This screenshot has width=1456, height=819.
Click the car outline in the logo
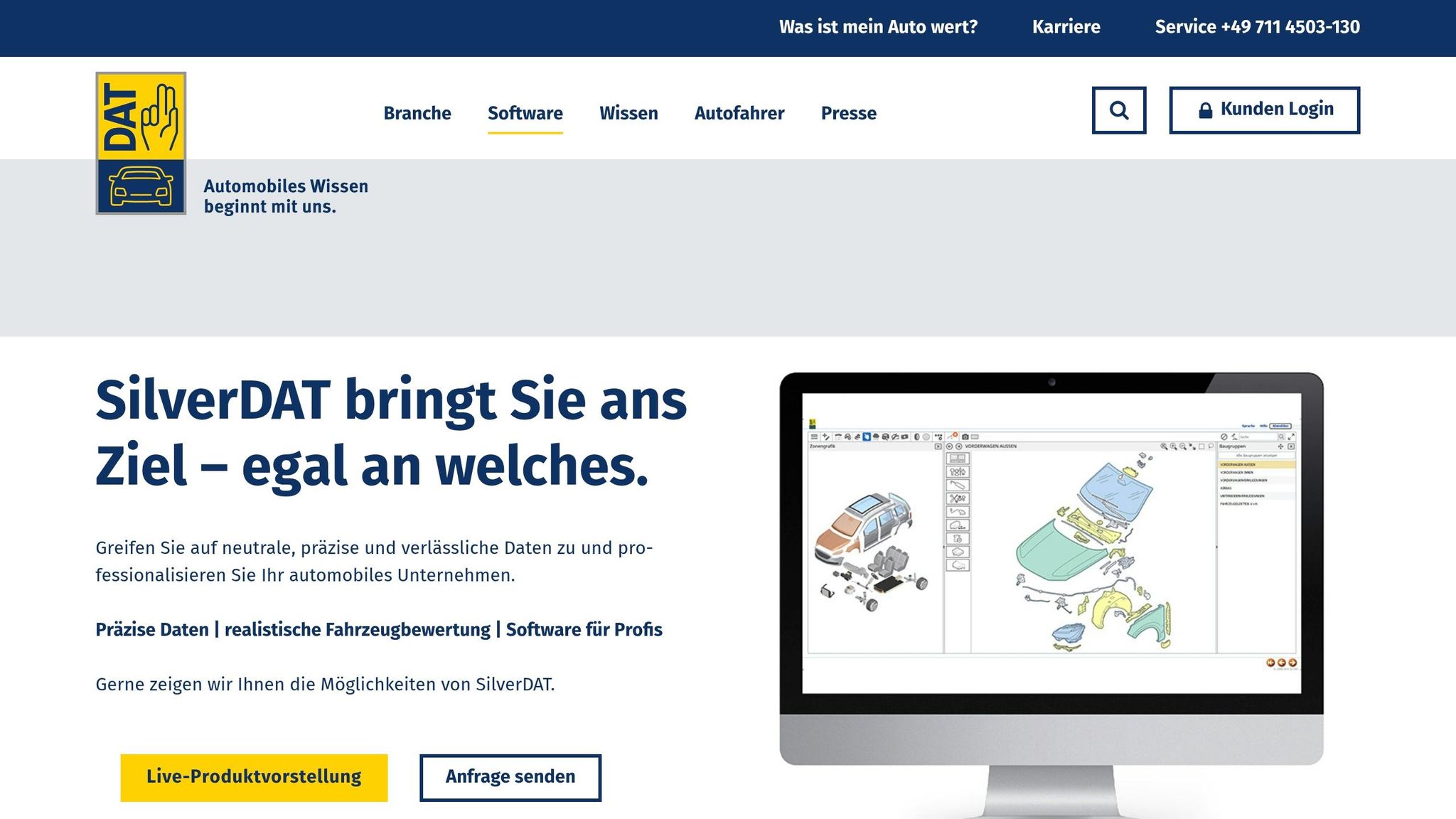click(141, 186)
